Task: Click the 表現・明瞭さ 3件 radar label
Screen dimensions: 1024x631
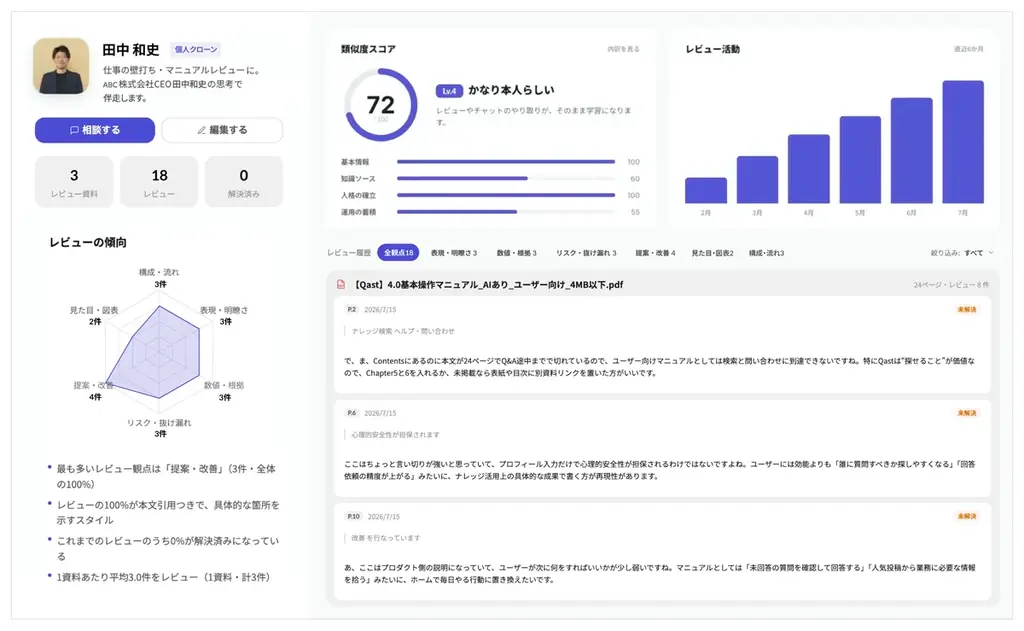Action: pos(224,316)
